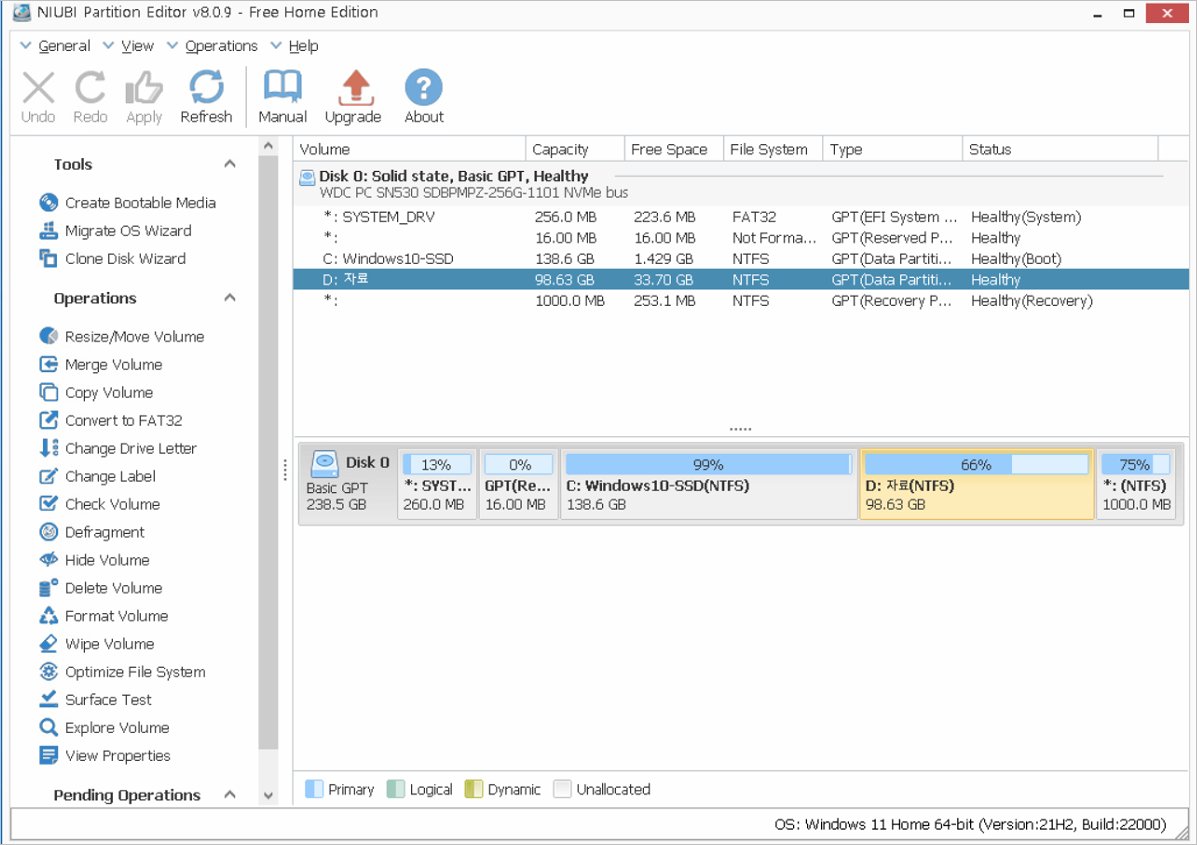
Task: Collapse the Operations section
Action: 230,298
